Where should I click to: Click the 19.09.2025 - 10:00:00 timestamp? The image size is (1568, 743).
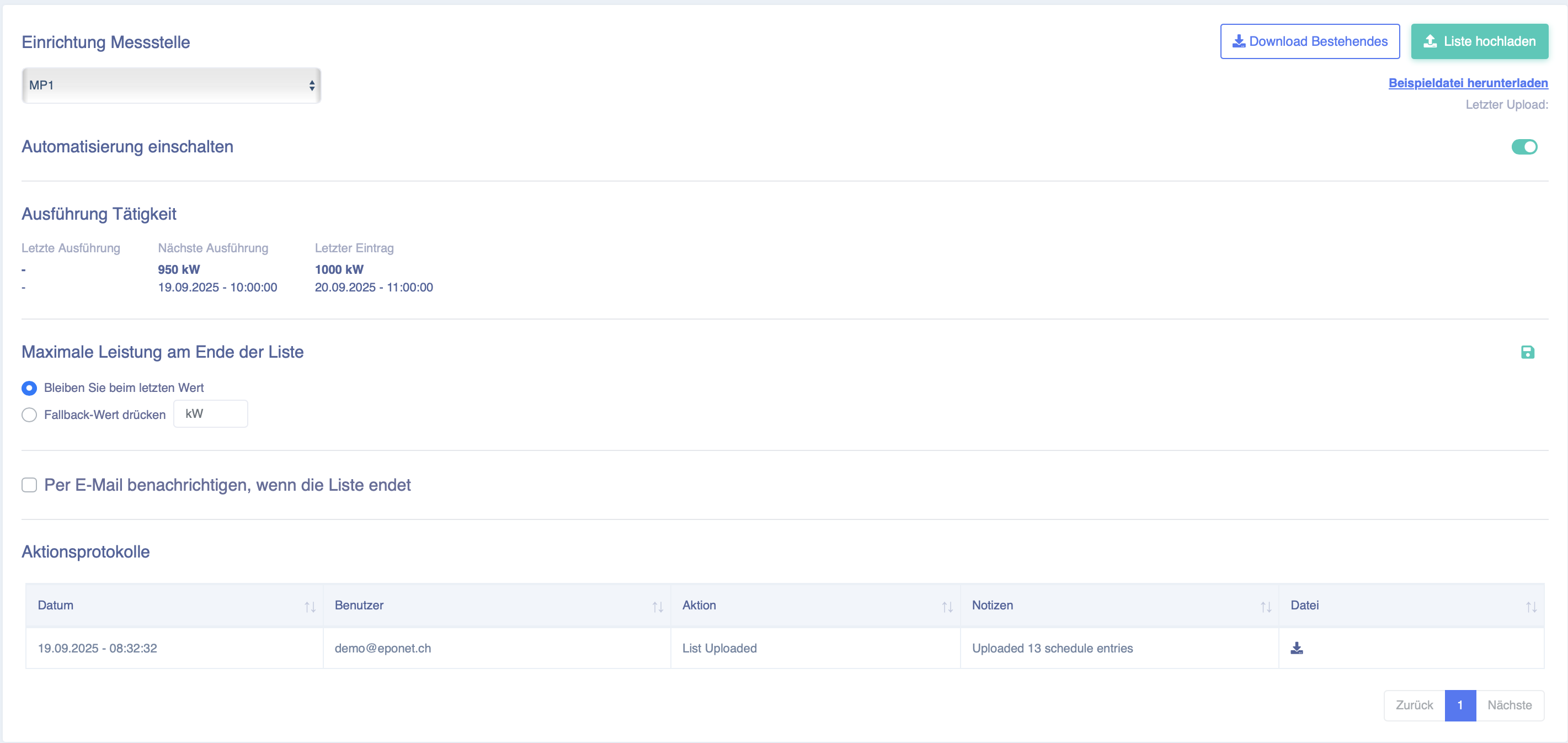217,288
